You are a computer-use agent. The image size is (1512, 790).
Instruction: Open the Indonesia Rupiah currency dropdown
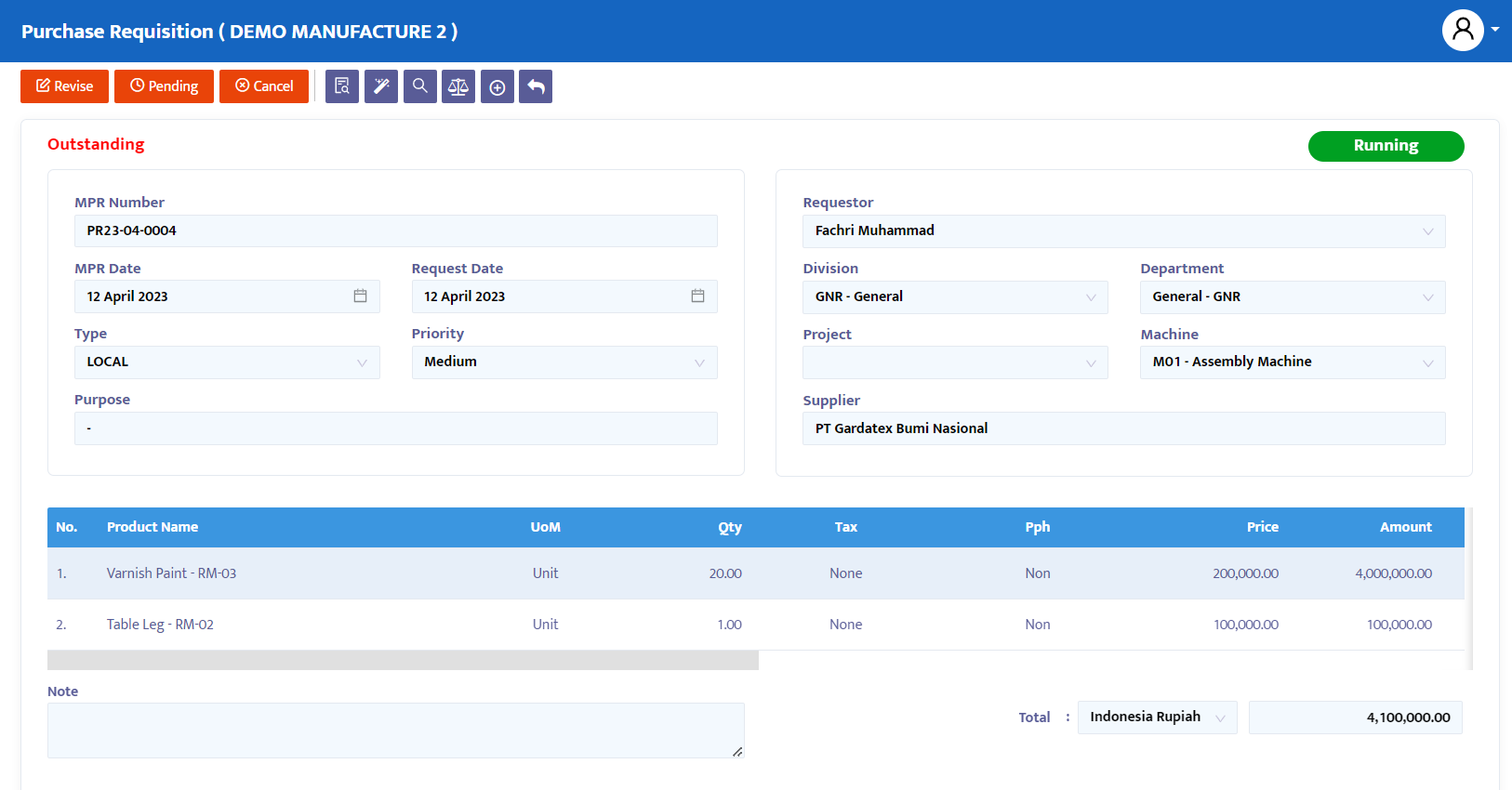[x=1158, y=718]
